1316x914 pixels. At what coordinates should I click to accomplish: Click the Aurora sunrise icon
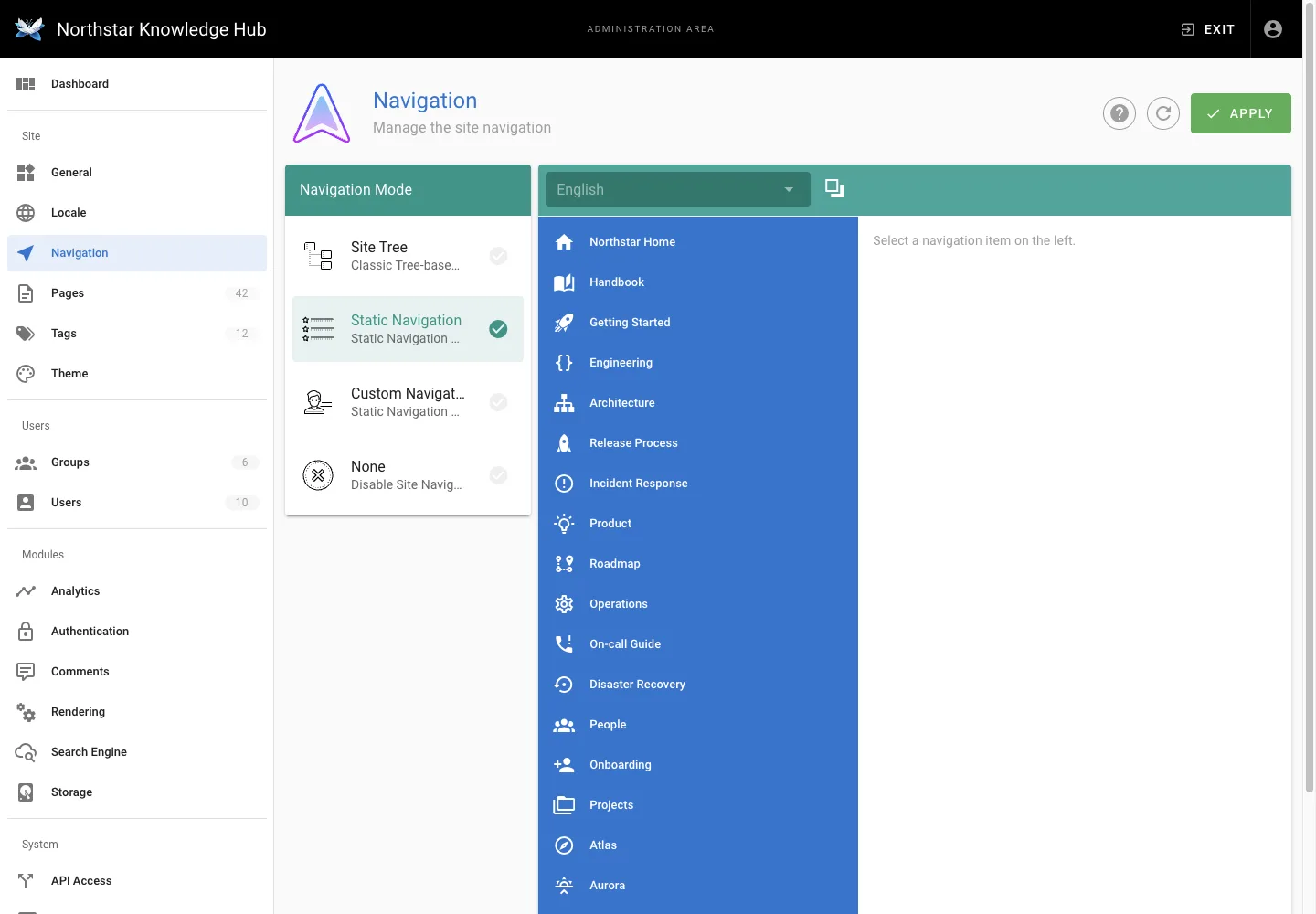[x=564, y=886]
